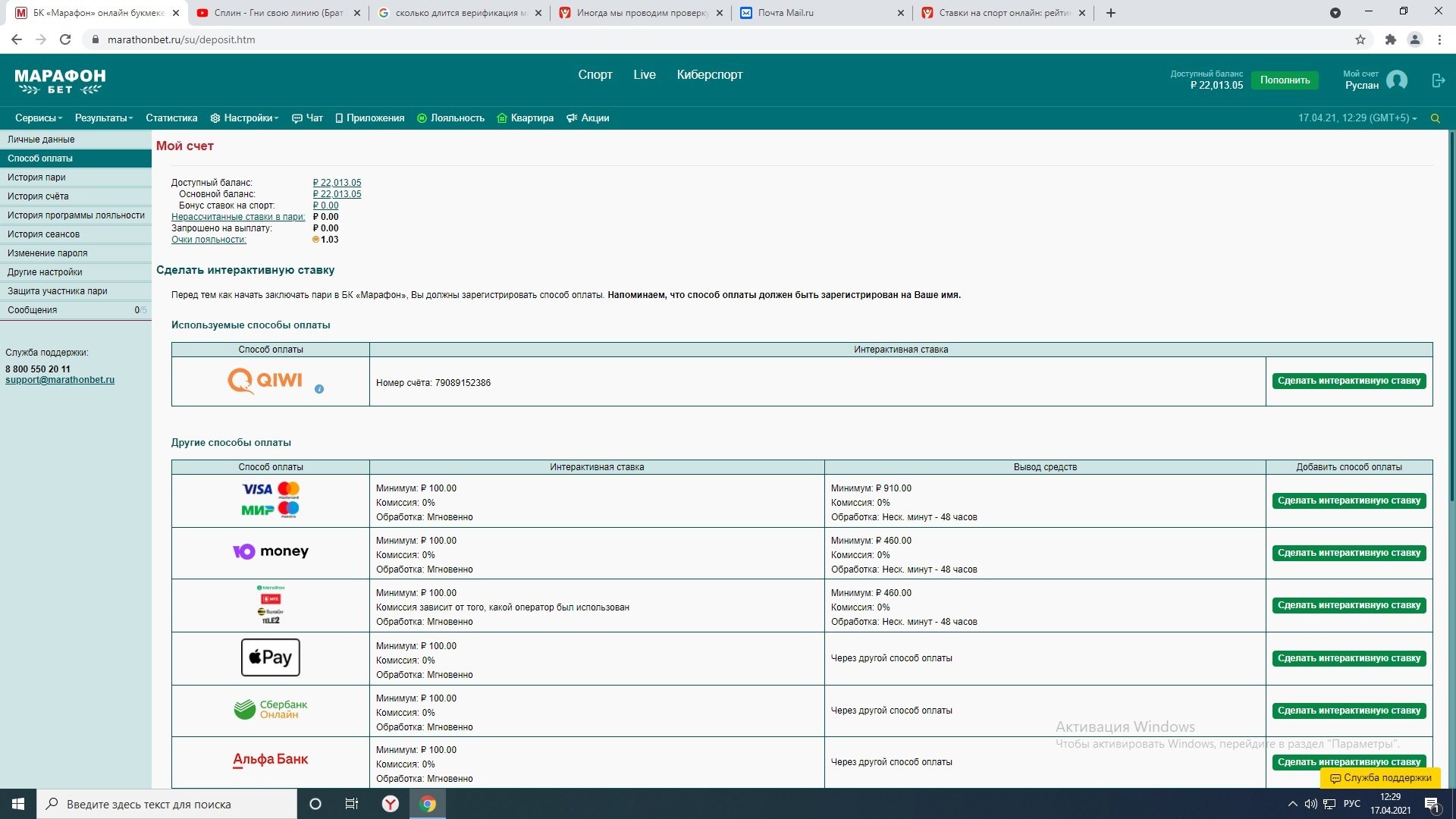Image resolution: width=1456 pixels, height=819 pixels.
Task: Switch to Почта Mail.ru tab
Action: 786,13
